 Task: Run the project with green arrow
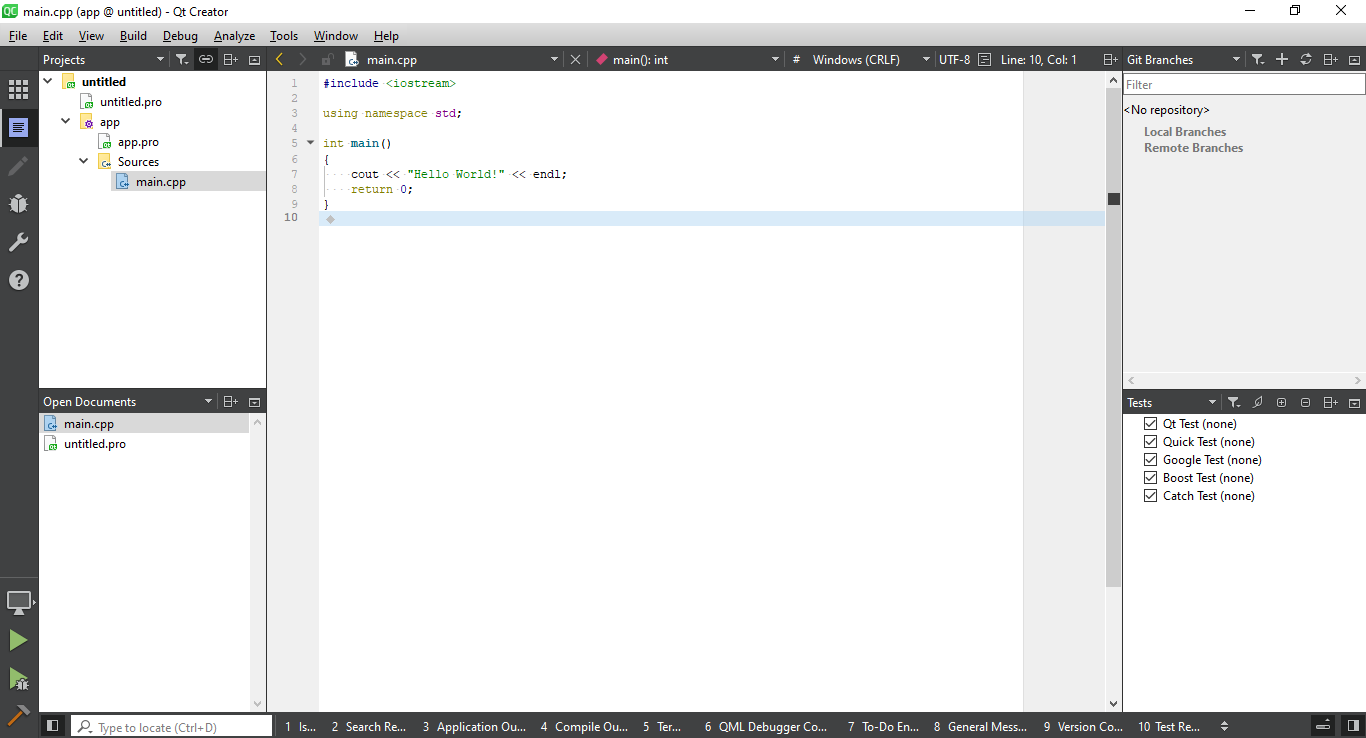pyautogui.click(x=18, y=640)
